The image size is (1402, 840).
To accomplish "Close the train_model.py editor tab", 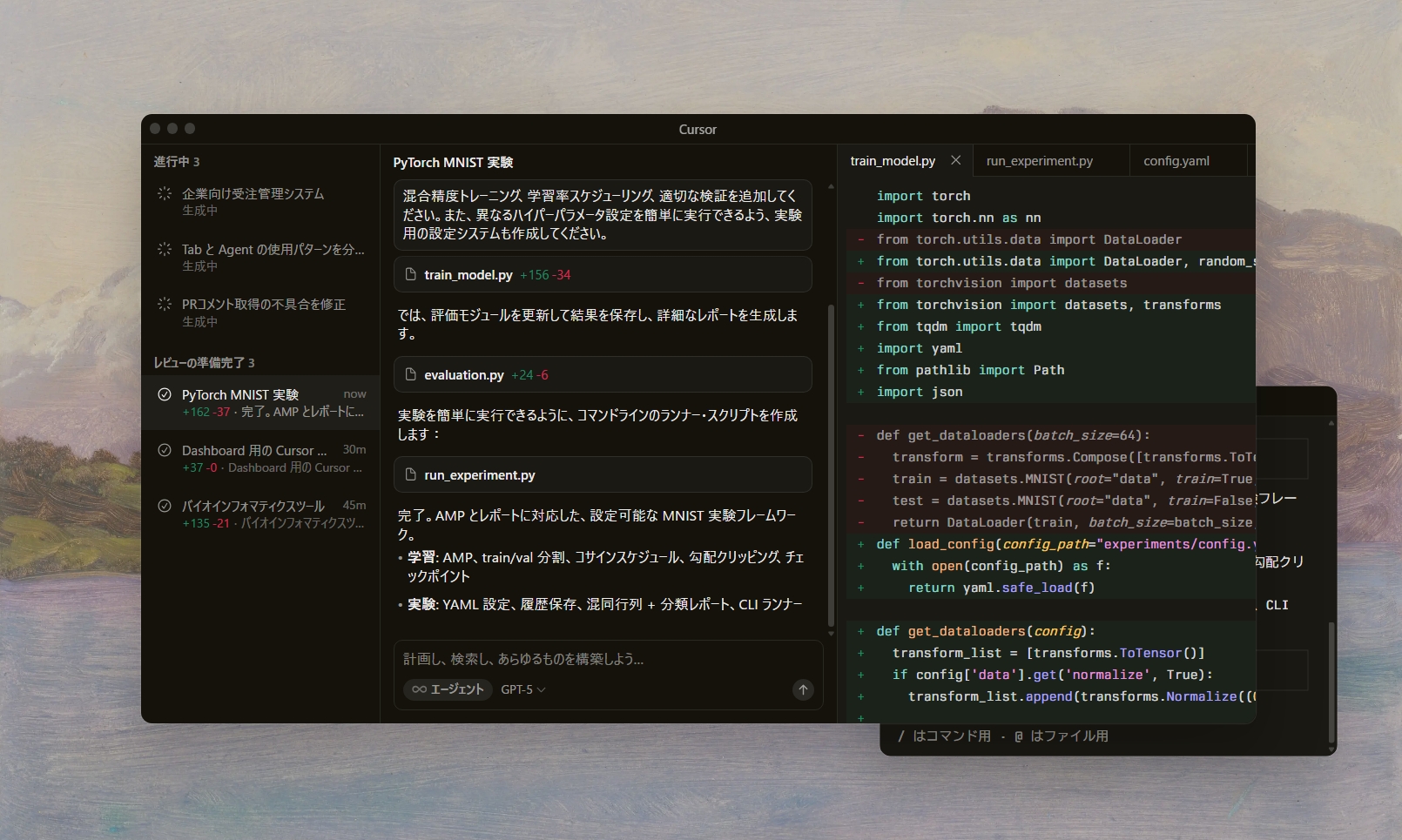I will [x=955, y=160].
